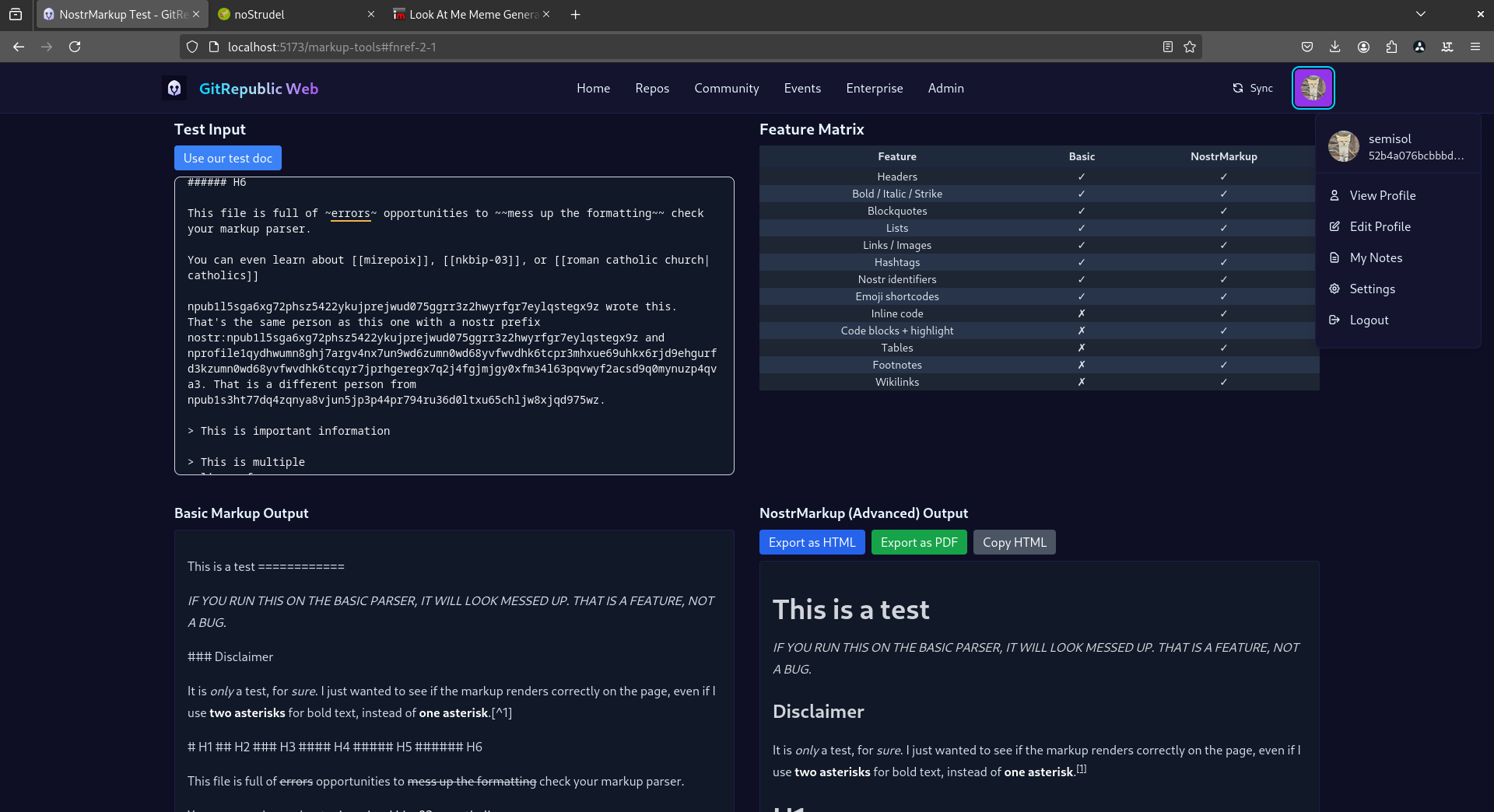The height and width of the screenshot is (812, 1494).
Task: Click the semisol username text
Action: [1390, 138]
